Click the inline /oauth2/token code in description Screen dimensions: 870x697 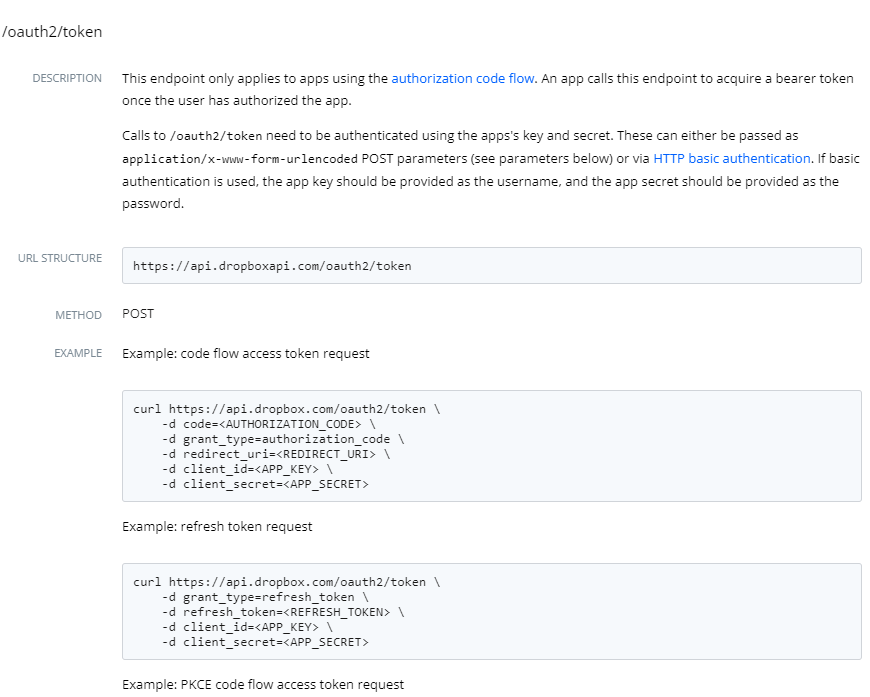tap(216, 137)
